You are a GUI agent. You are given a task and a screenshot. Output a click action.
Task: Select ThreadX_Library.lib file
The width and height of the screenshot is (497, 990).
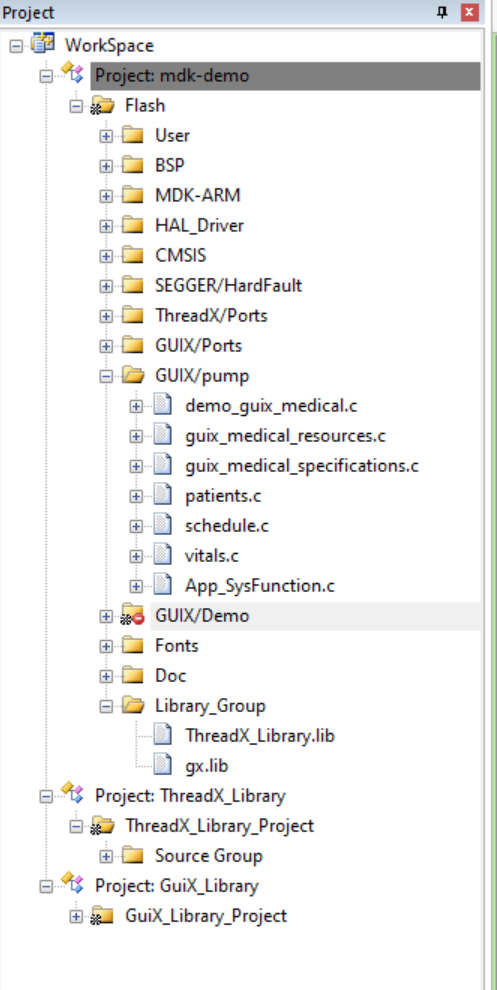coord(260,736)
